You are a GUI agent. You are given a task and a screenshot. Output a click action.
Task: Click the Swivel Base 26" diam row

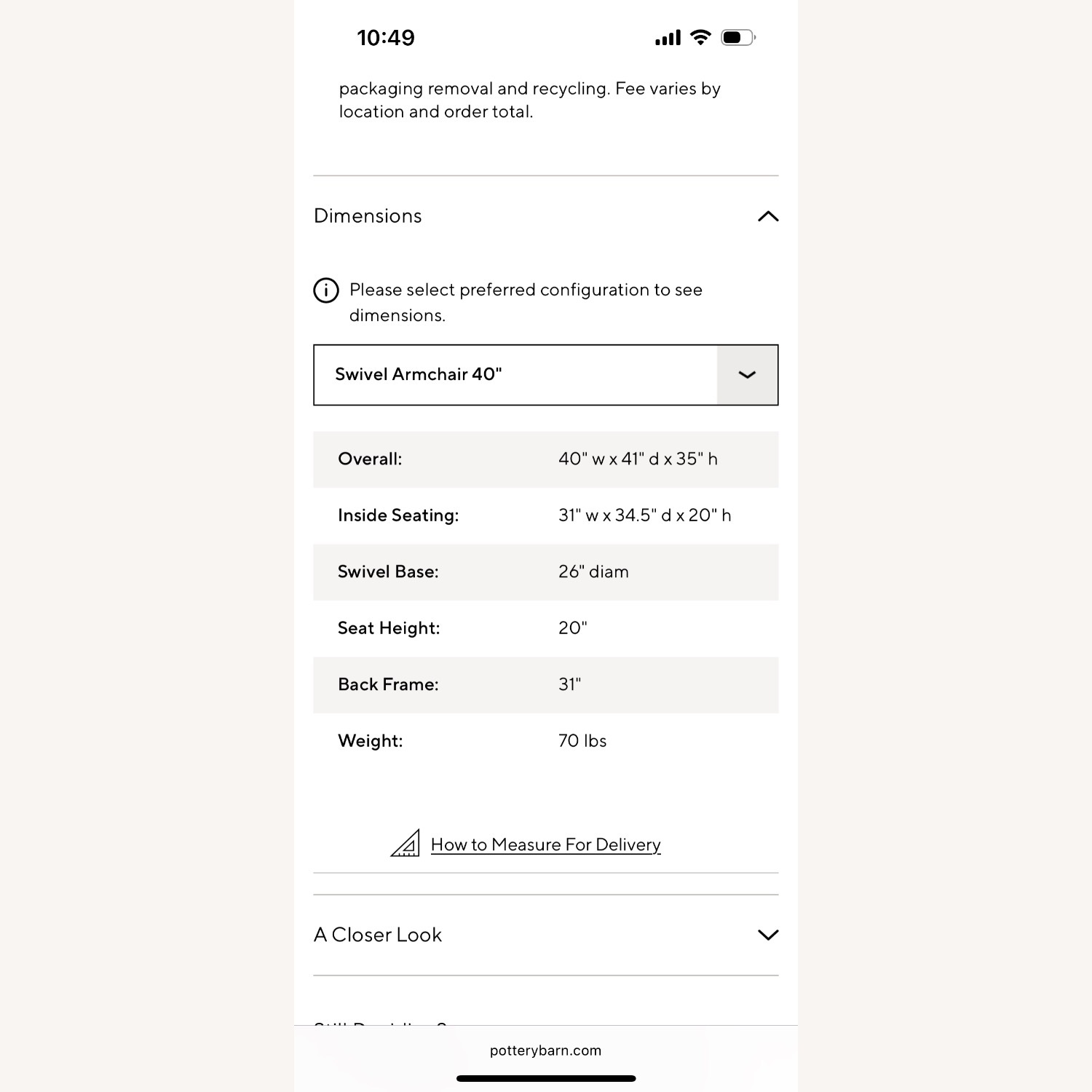[545, 572]
